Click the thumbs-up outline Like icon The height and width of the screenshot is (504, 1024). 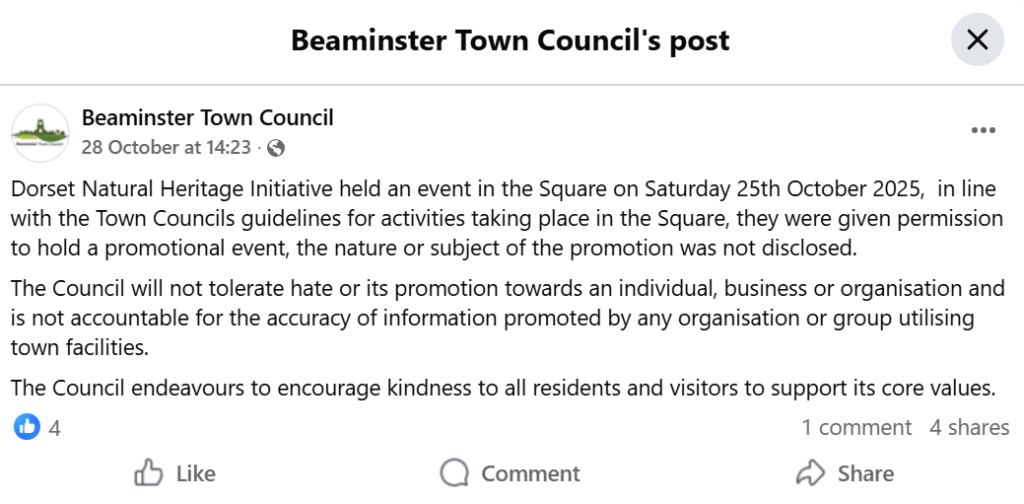tap(149, 472)
